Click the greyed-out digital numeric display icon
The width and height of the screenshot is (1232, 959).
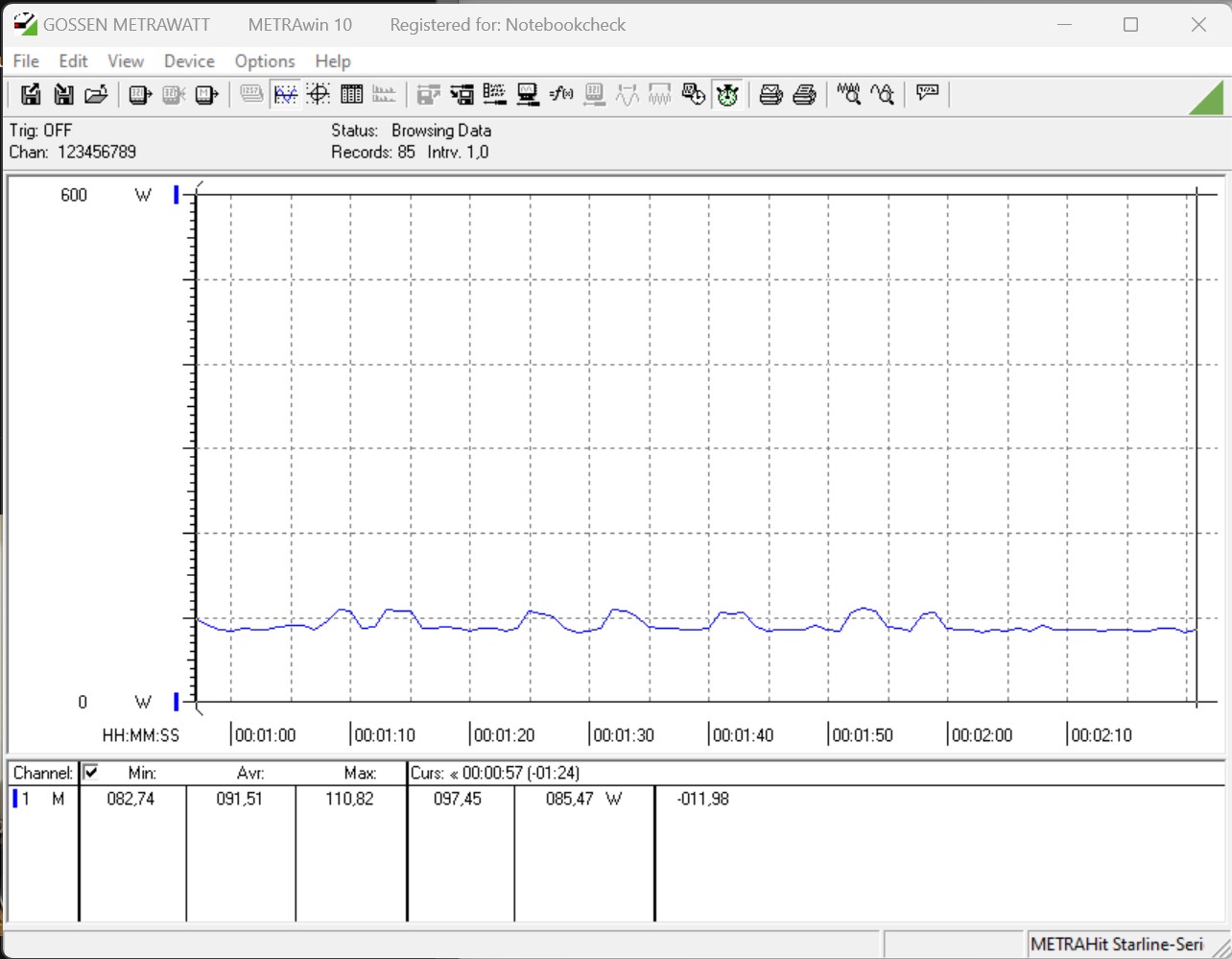click(x=251, y=94)
